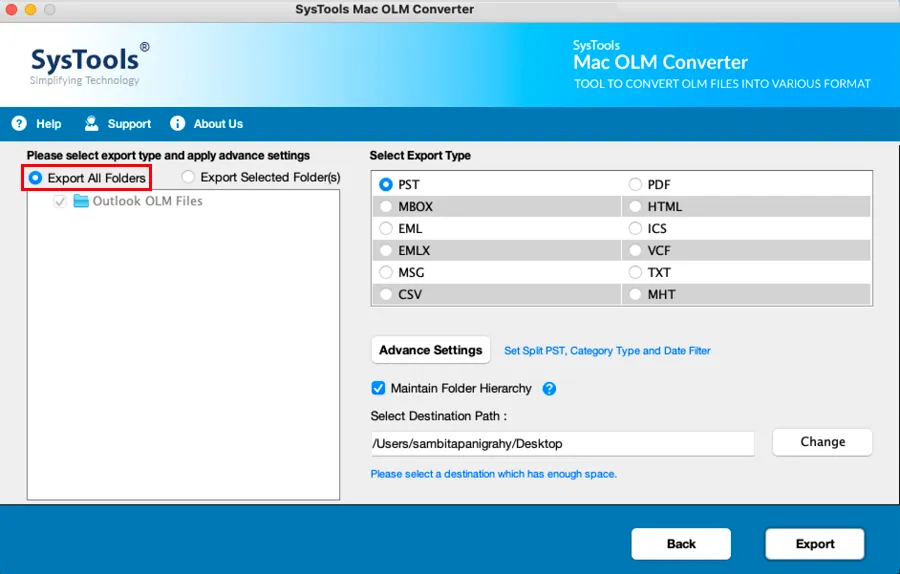
Task: Click the Support person icon
Action: pyautogui.click(x=91, y=123)
